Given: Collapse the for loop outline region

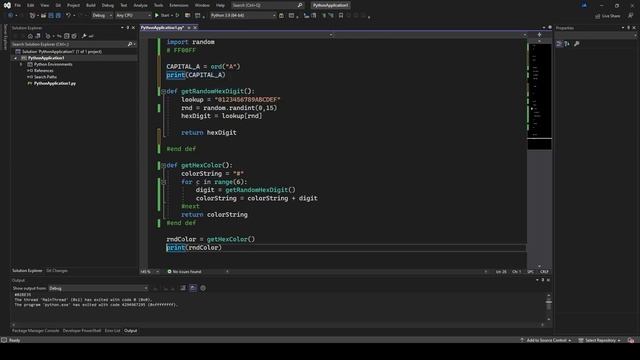Looking at the screenshot, I should (x=163, y=182).
